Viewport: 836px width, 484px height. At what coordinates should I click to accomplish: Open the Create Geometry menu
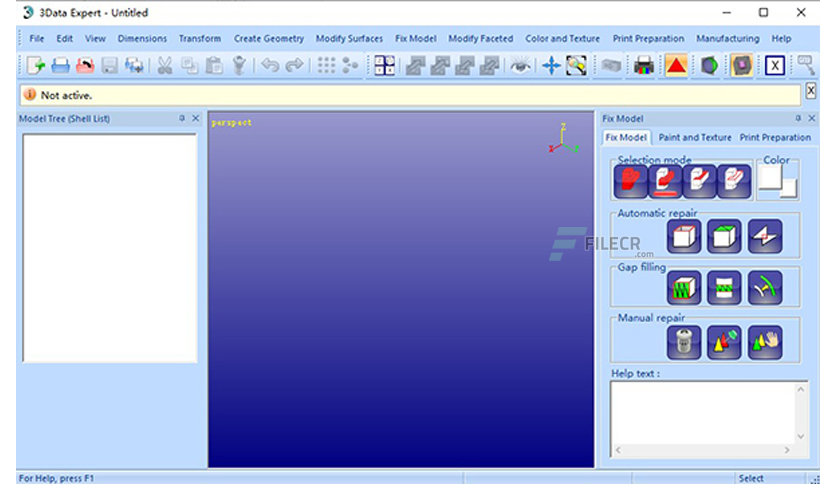click(x=269, y=38)
